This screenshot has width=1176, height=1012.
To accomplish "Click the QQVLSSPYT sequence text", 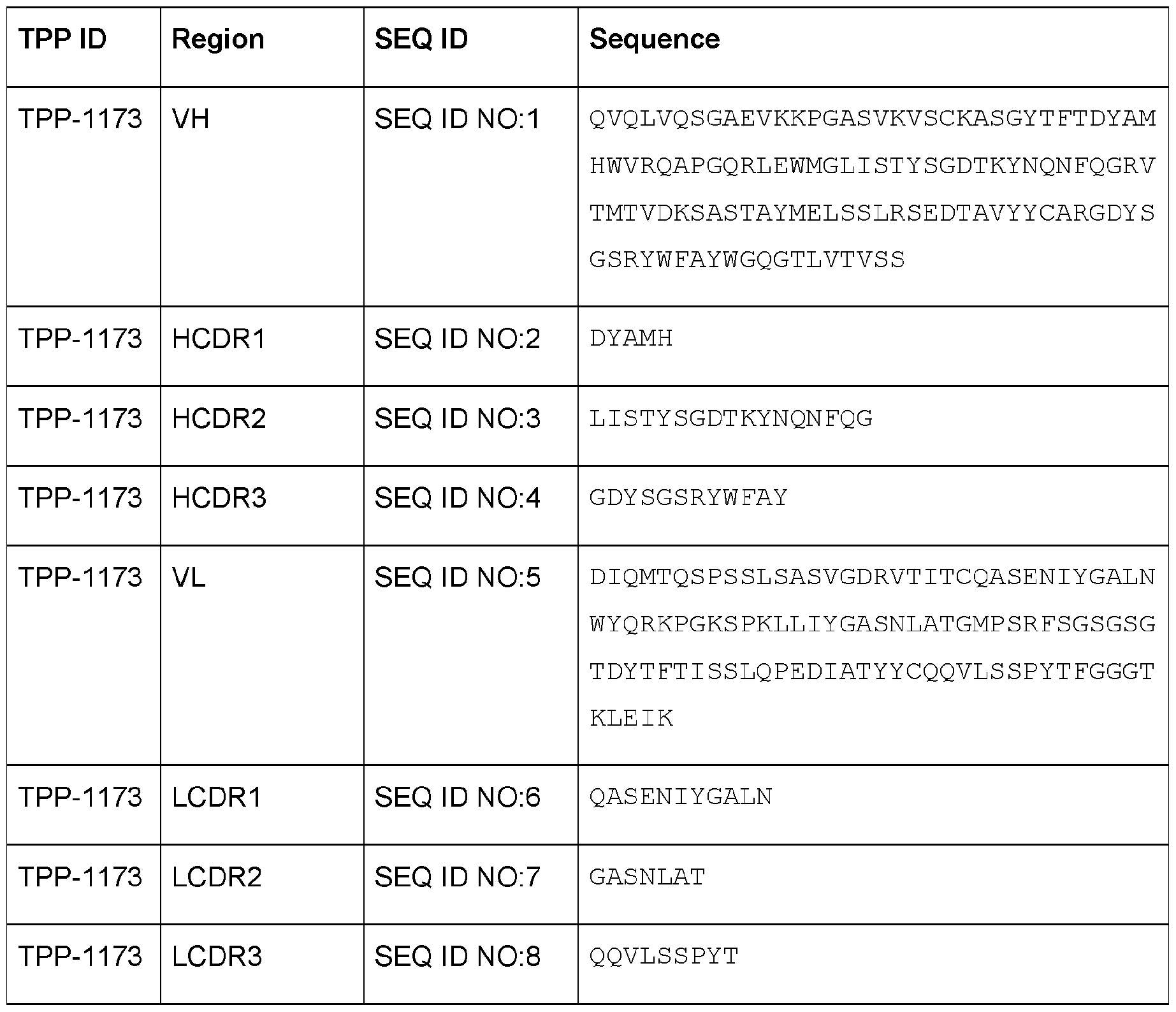I will click(664, 957).
